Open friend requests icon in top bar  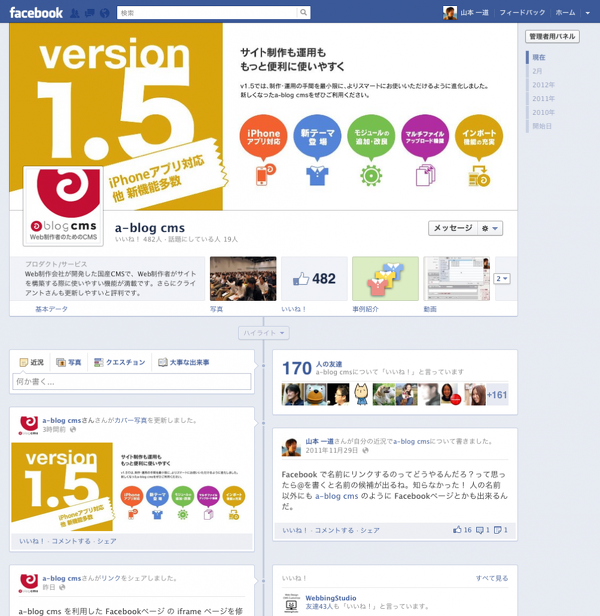click(x=74, y=13)
